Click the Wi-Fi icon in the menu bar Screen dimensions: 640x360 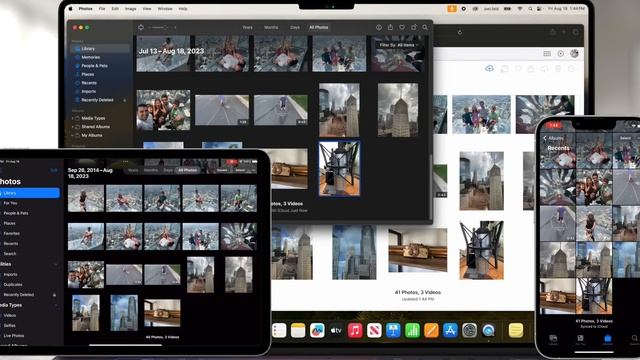pos(520,9)
